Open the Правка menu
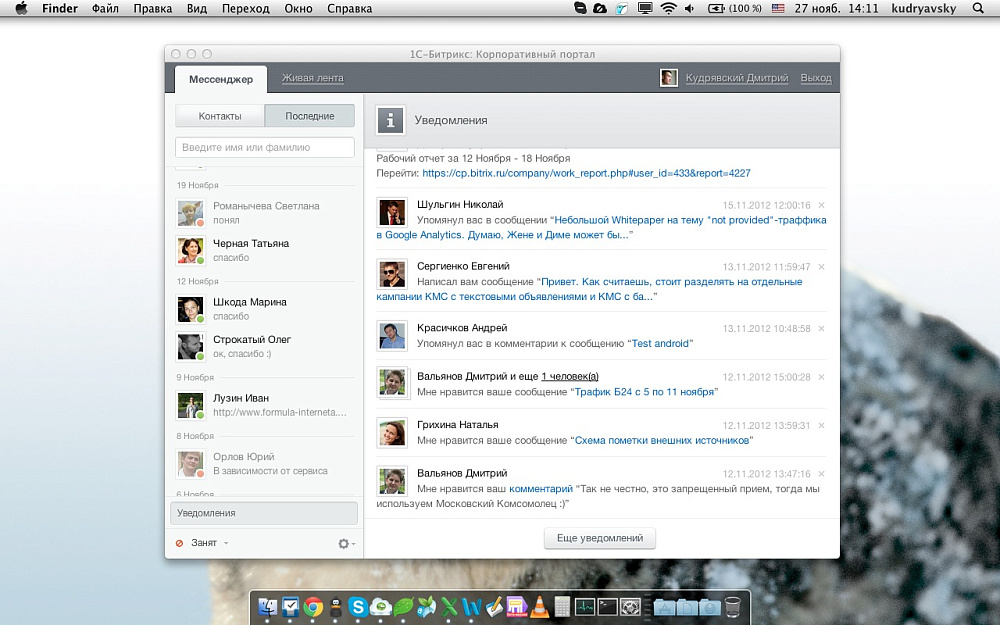The width and height of the screenshot is (1000, 625). (152, 8)
